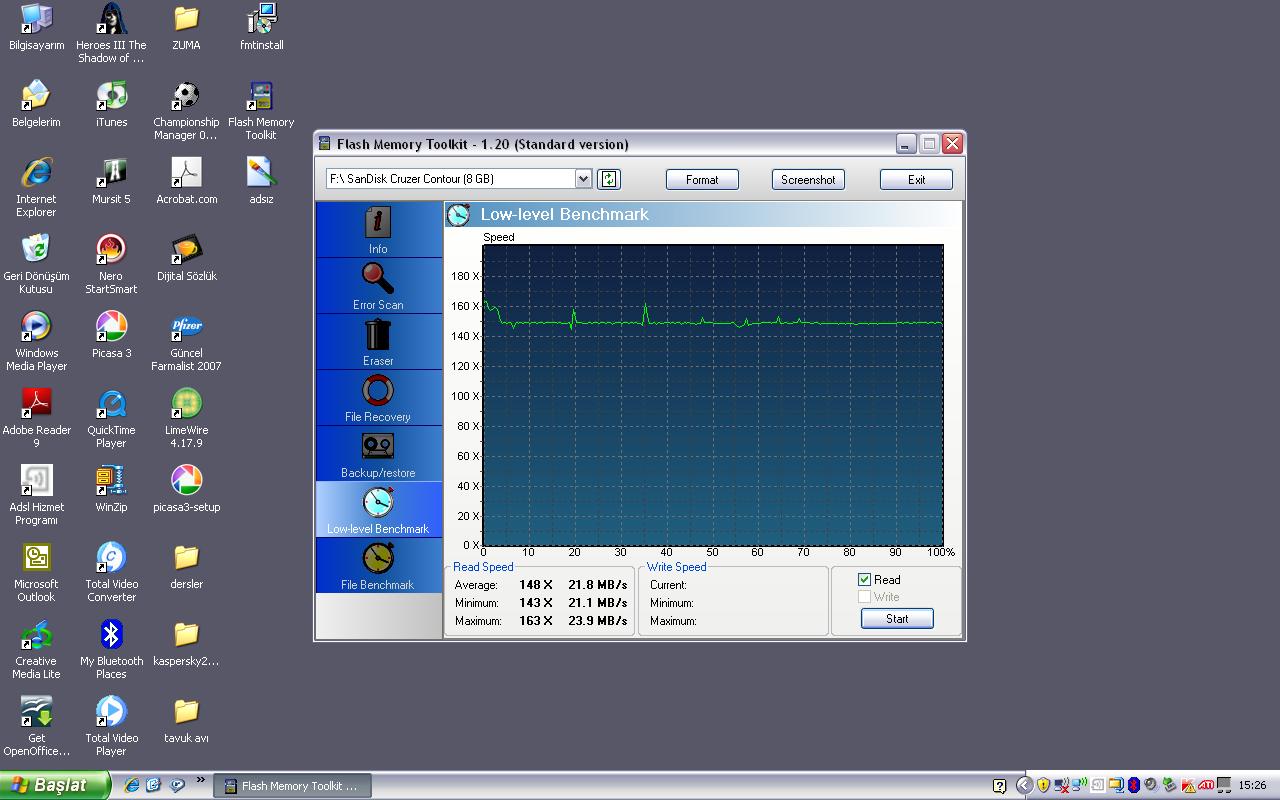Select the WinZip desktop icon
Screen dimensions: 1280x800
pyautogui.click(x=111, y=489)
